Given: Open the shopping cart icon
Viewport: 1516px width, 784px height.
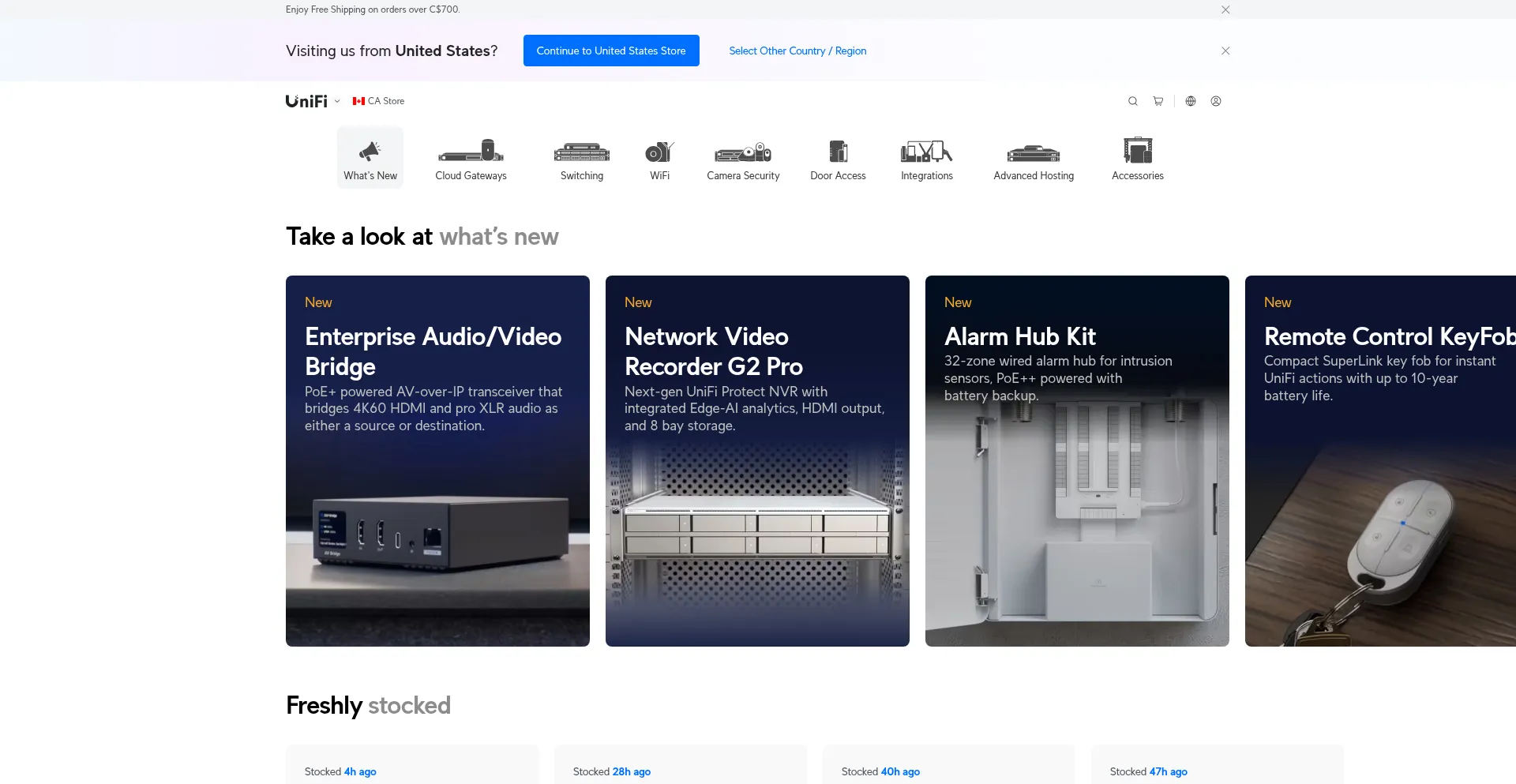Looking at the screenshot, I should tap(1158, 101).
